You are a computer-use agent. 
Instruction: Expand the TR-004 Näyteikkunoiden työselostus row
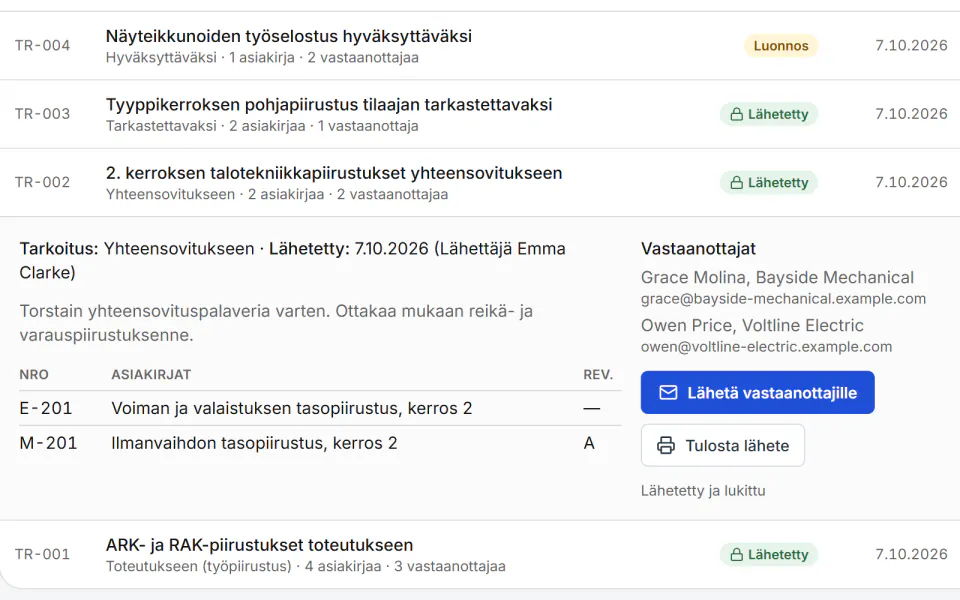(480, 46)
